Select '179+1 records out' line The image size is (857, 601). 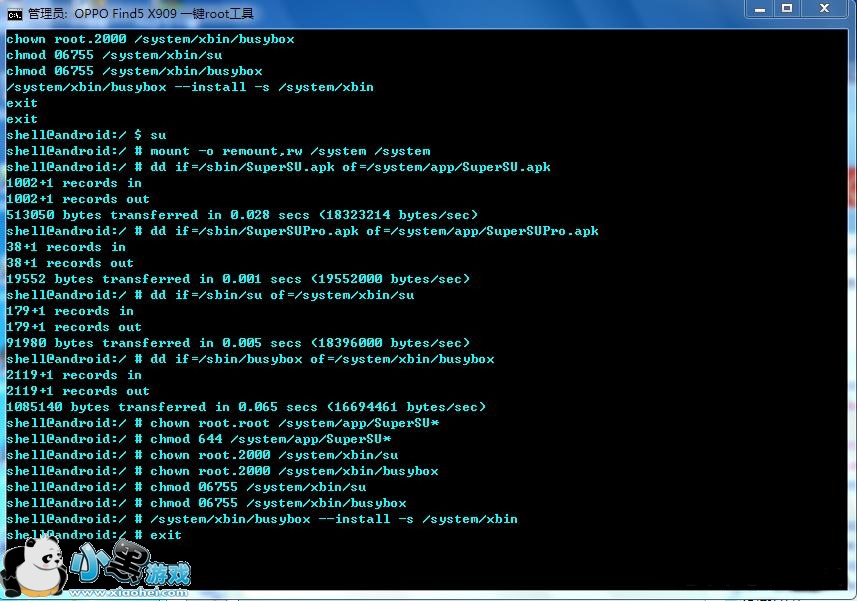[x=74, y=327]
